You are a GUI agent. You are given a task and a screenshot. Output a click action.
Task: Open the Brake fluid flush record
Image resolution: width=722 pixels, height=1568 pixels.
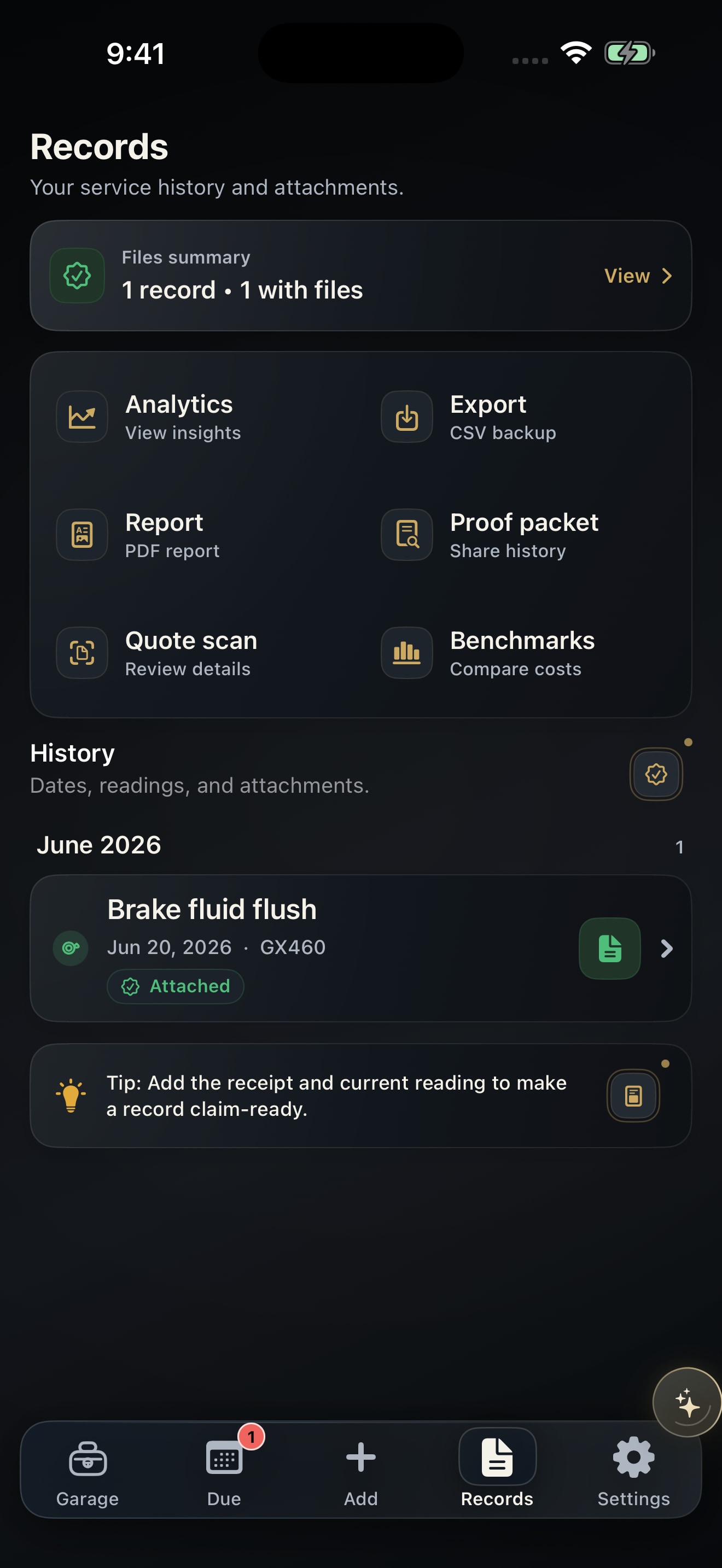pos(360,949)
